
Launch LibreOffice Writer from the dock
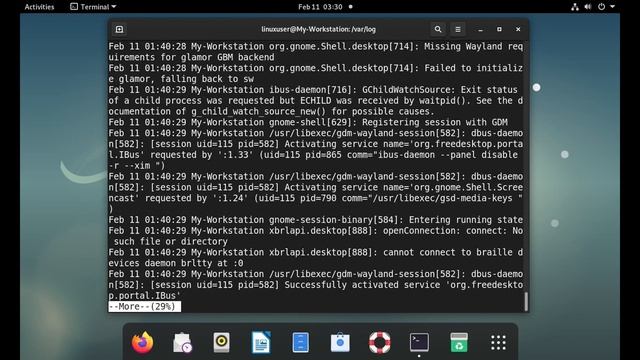(x=261, y=342)
